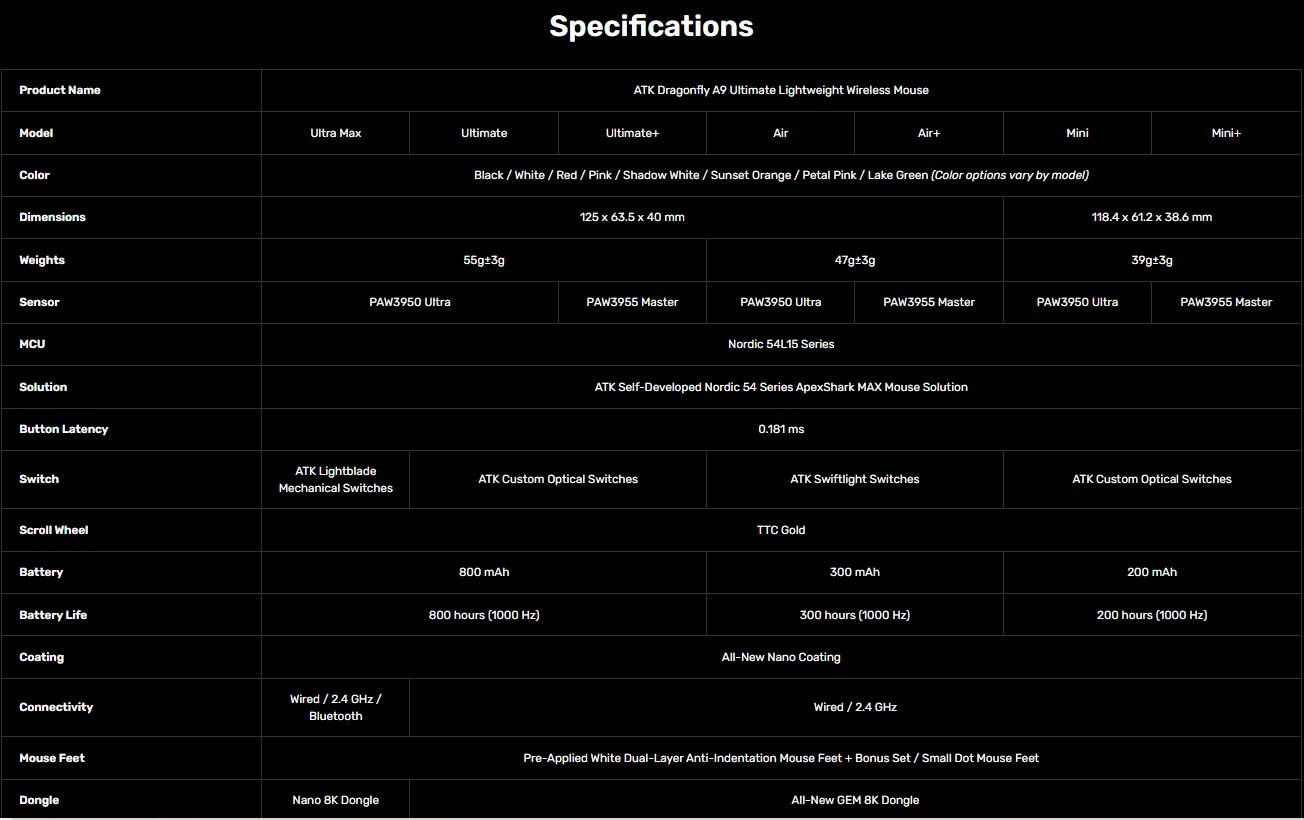The image size is (1304, 820).
Task: Click the 0.181 ms button latency value
Action: (x=781, y=429)
